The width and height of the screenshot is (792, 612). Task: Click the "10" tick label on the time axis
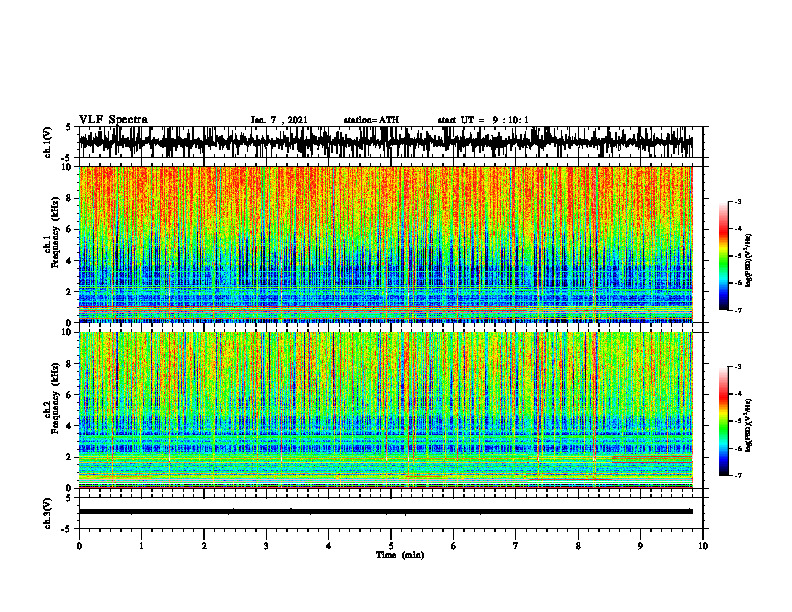pyautogui.click(x=703, y=546)
